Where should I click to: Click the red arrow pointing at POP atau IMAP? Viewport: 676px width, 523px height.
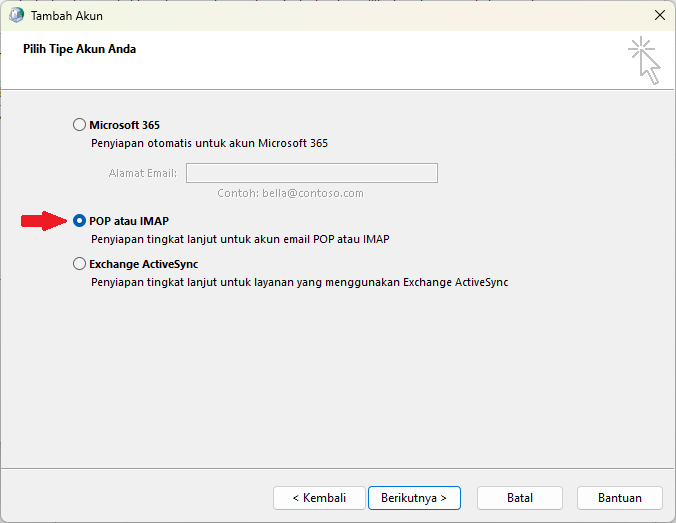coord(44,221)
